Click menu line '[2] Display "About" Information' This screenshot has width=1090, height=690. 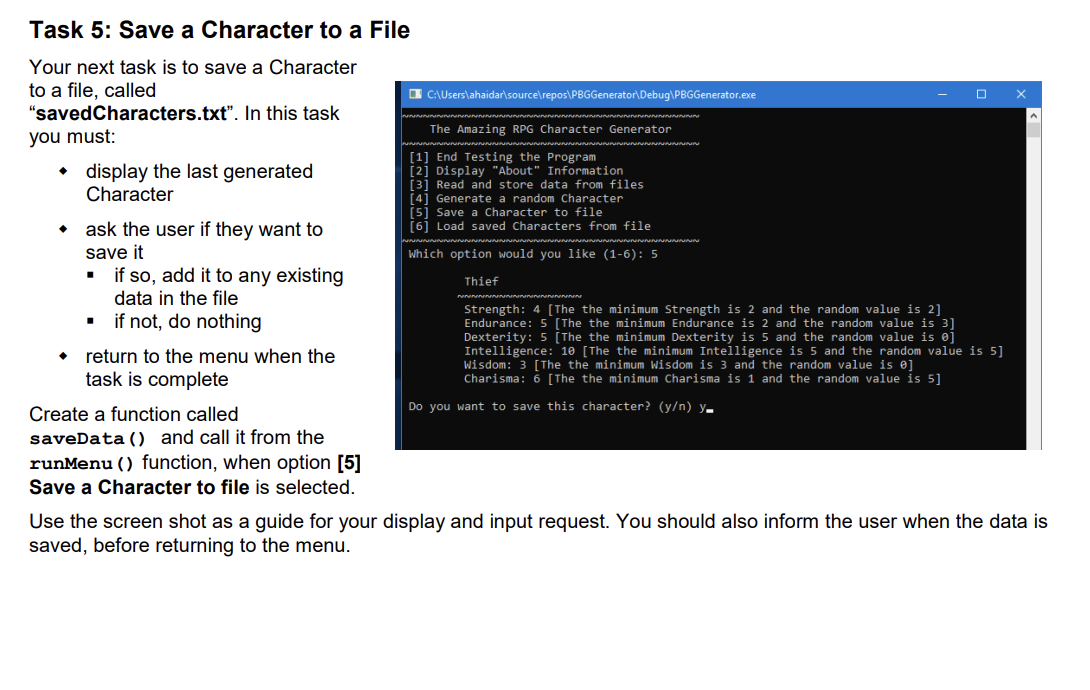click(x=516, y=171)
